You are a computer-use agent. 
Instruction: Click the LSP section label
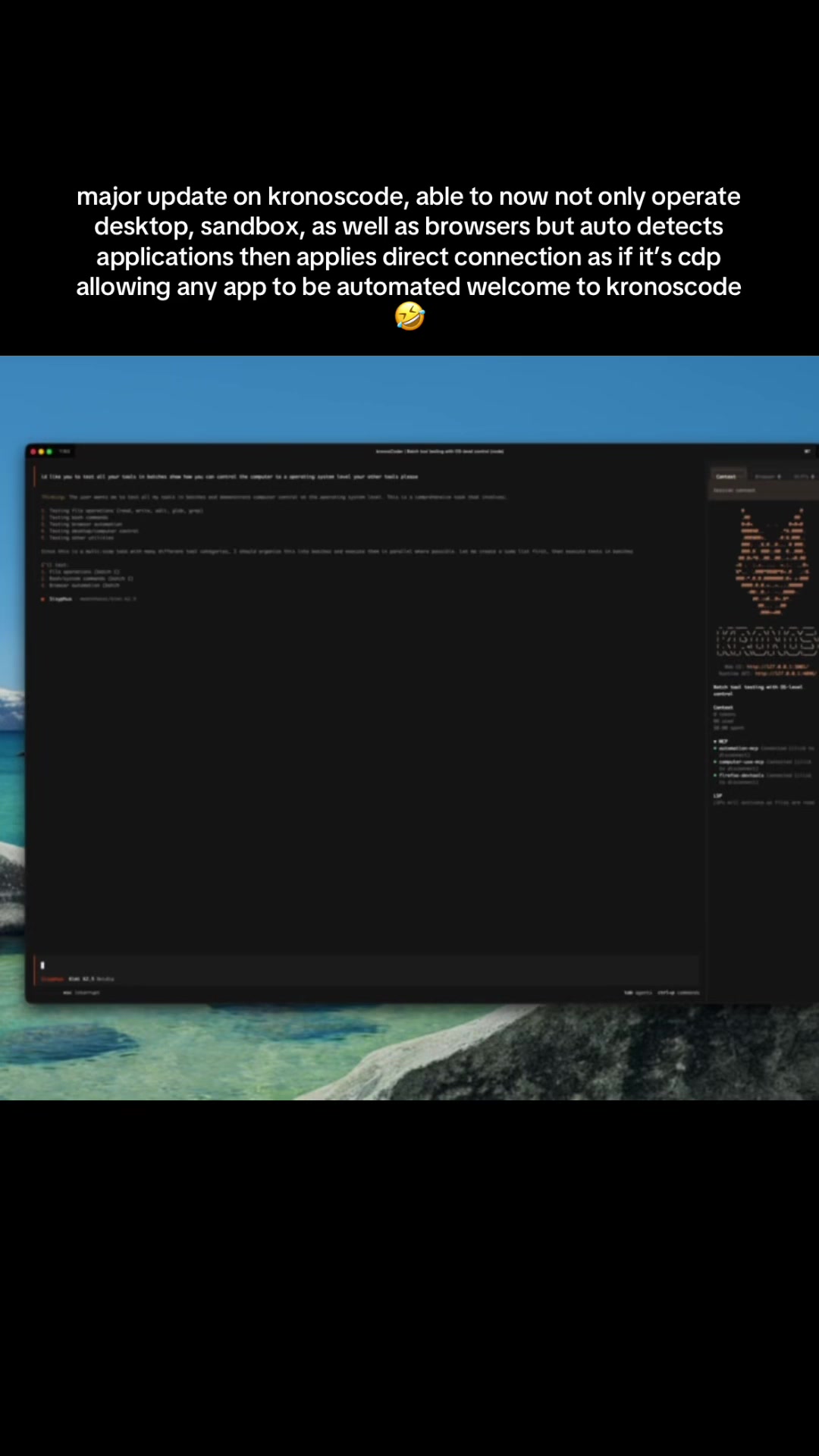pos(717,795)
